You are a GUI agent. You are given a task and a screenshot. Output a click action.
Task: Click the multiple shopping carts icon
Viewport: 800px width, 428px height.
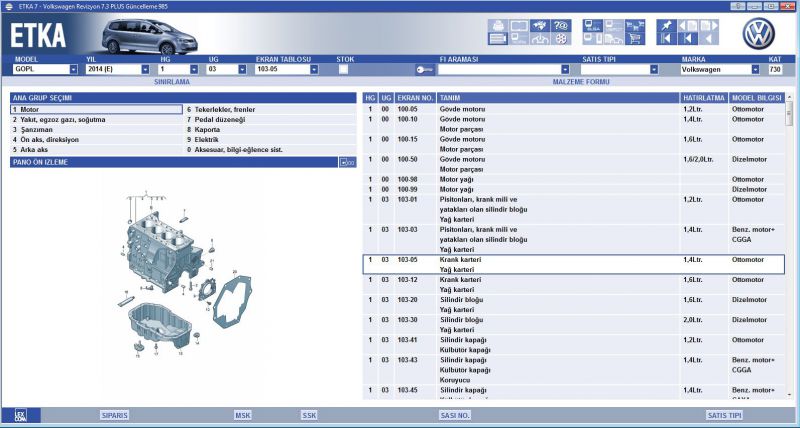(635, 26)
